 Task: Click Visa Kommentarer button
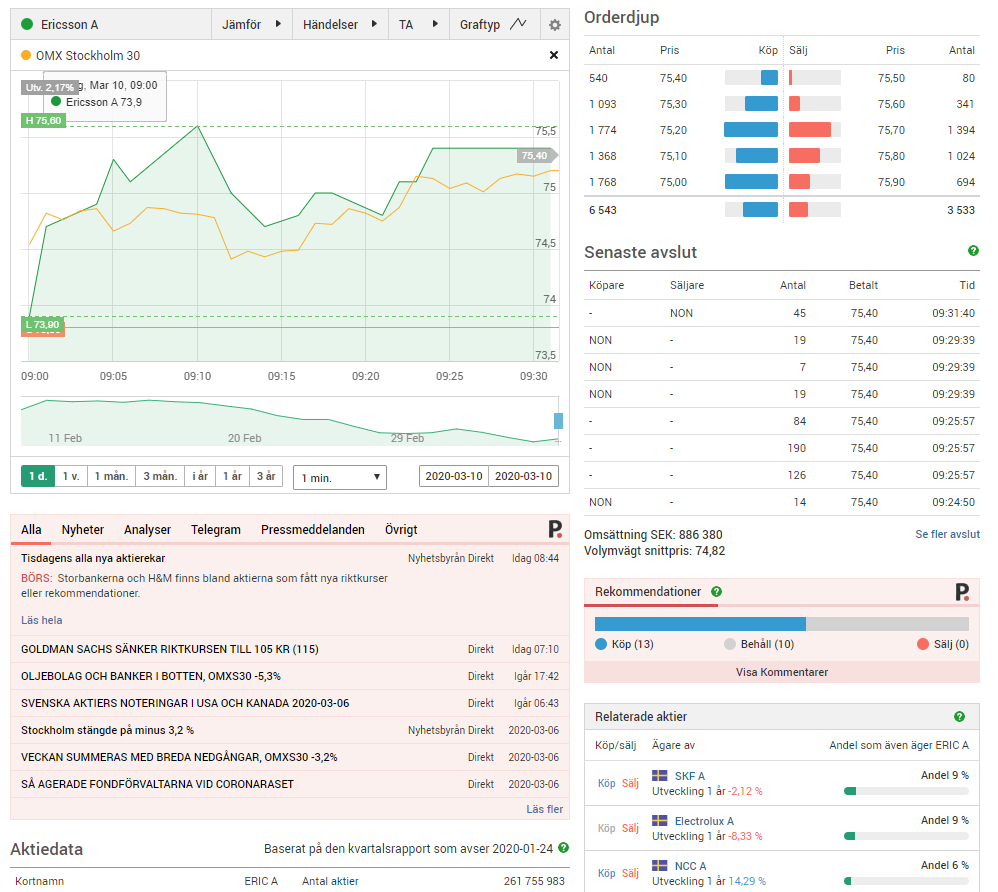click(x=781, y=672)
